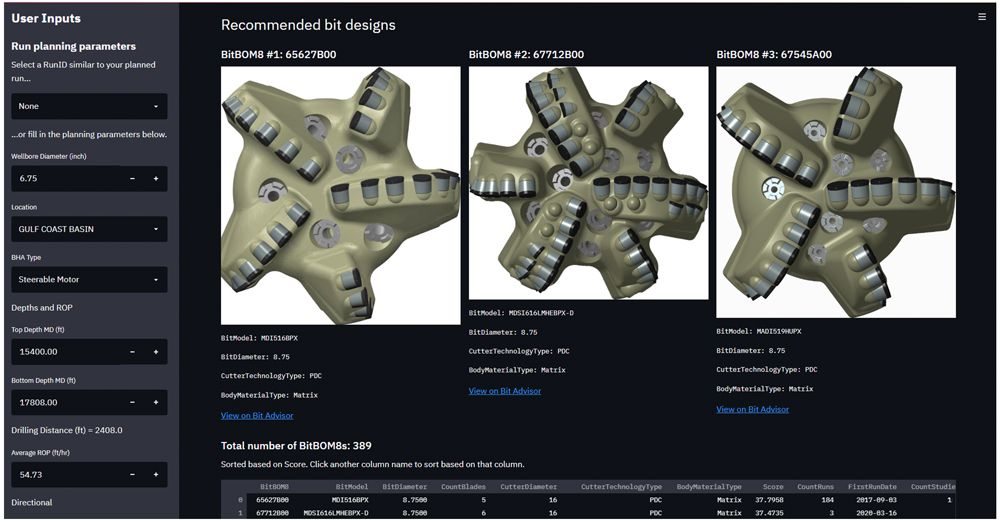1000x522 pixels.
Task: Decrease Wellbore Diameter with minus button
Action: (x=133, y=179)
